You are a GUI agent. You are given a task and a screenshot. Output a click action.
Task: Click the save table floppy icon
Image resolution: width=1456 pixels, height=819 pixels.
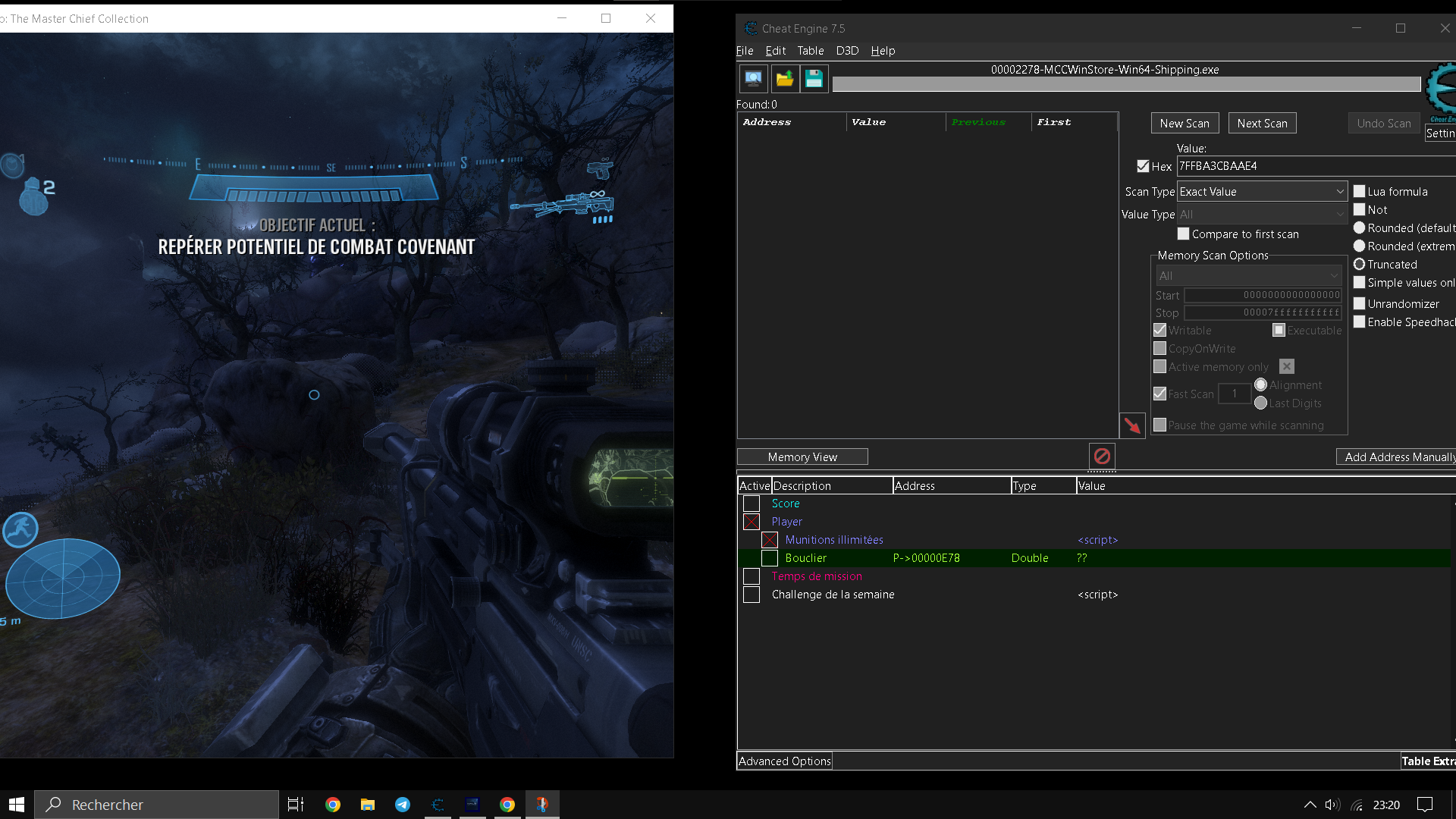pyautogui.click(x=814, y=78)
